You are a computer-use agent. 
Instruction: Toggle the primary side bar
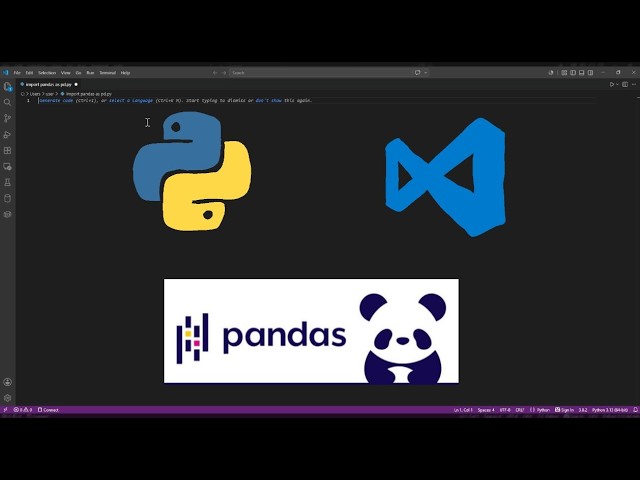pyautogui.click(x=573, y=73)
